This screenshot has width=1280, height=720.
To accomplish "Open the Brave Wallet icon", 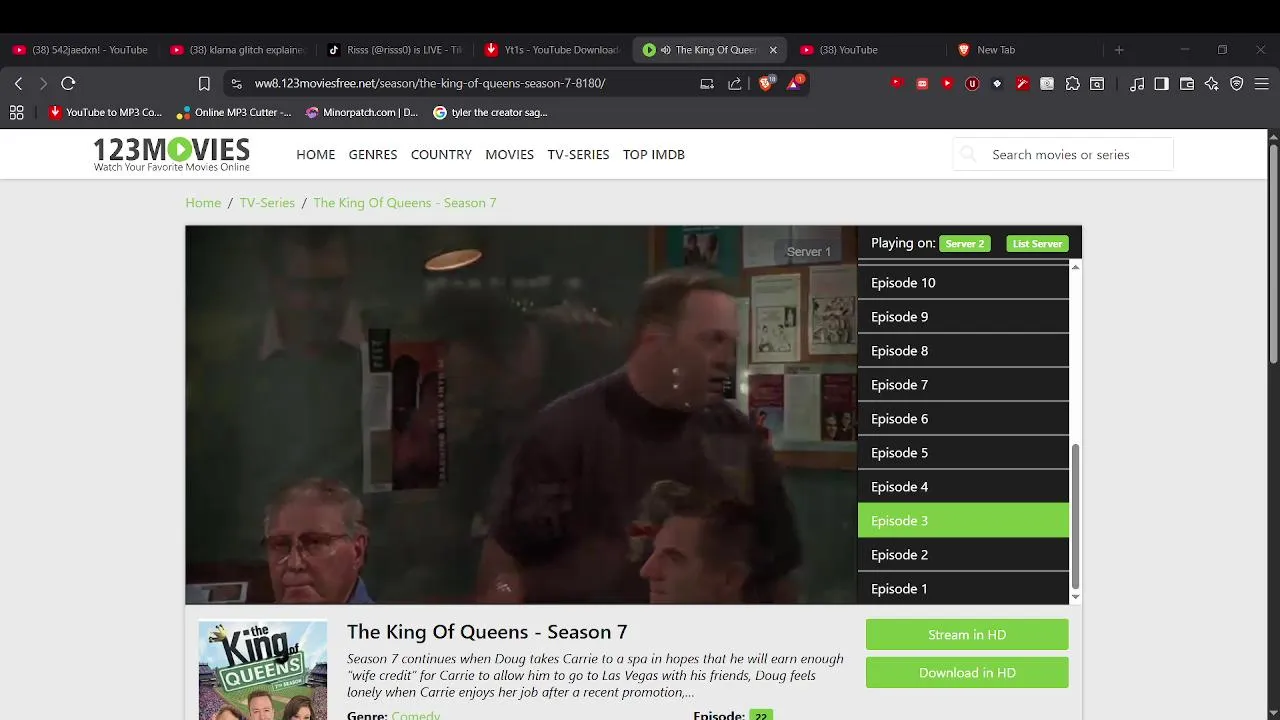I will click(1187, 84).
